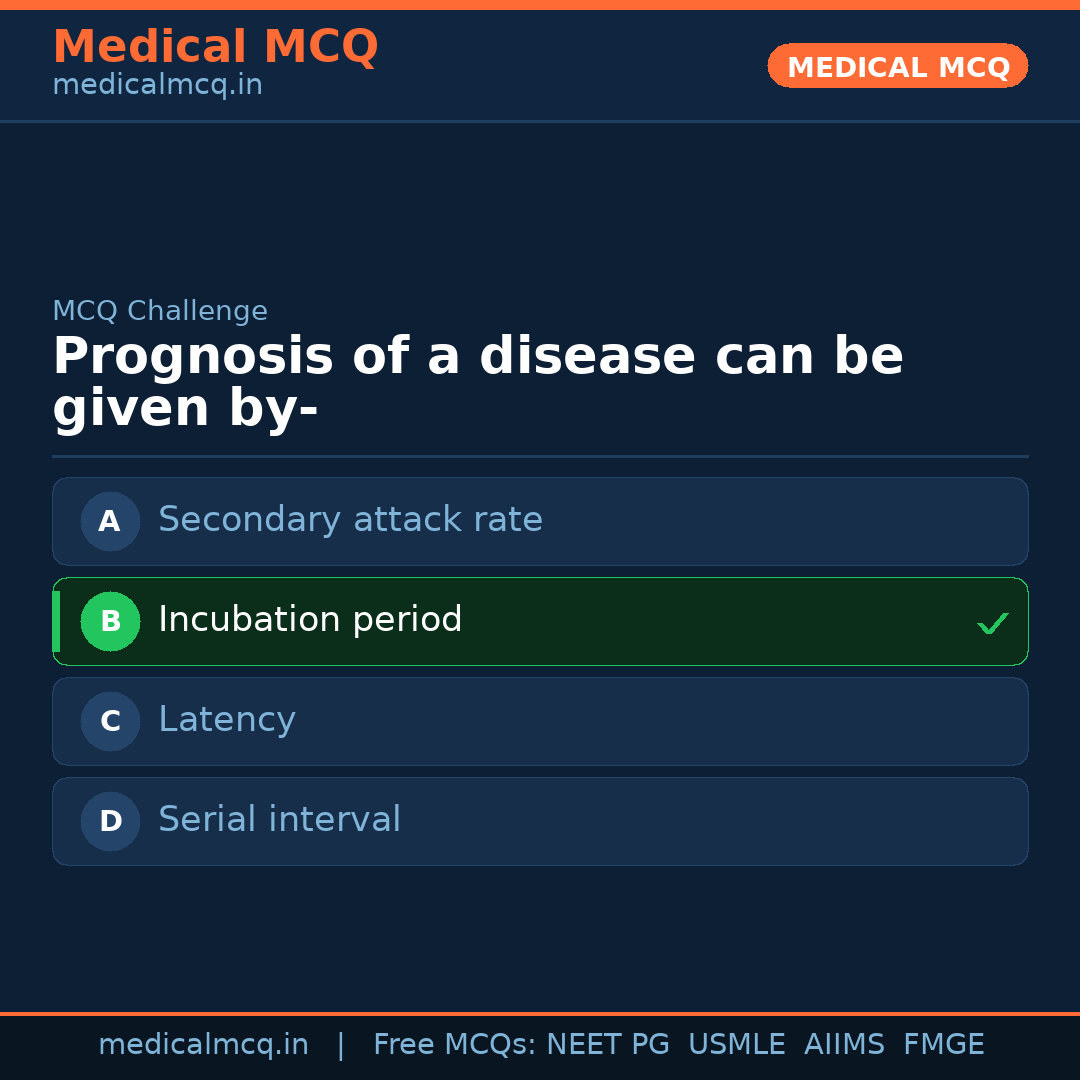Click the orange MEDICAL MCQ badge
Screen dimensions: 1080x1080
pyautogui.click(x=897, y=66)
